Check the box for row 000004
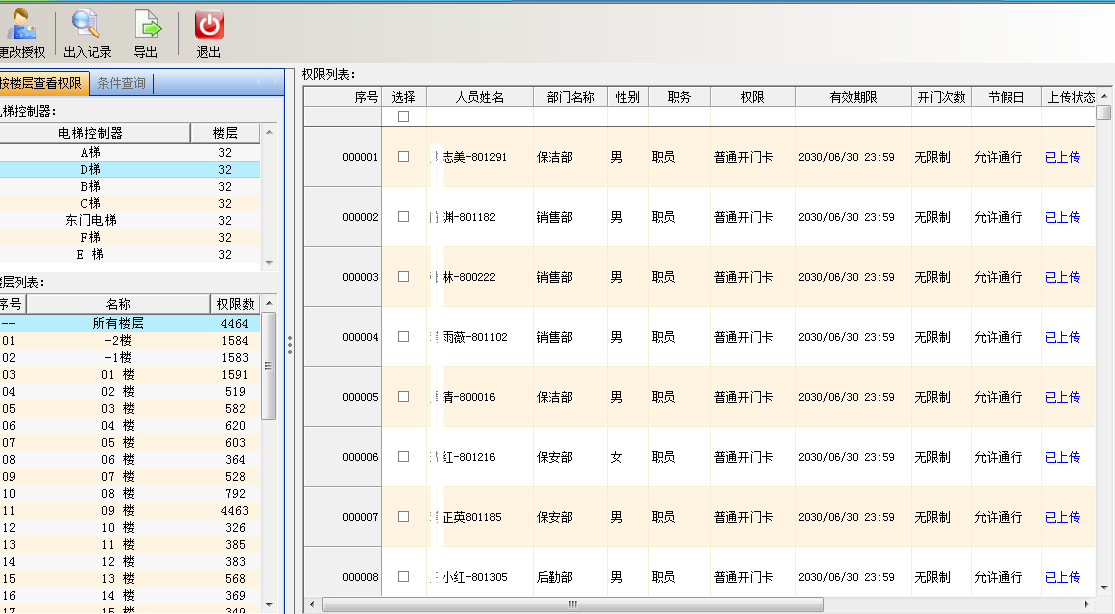This screenshot has width=1115, height=614. [403, 336]
